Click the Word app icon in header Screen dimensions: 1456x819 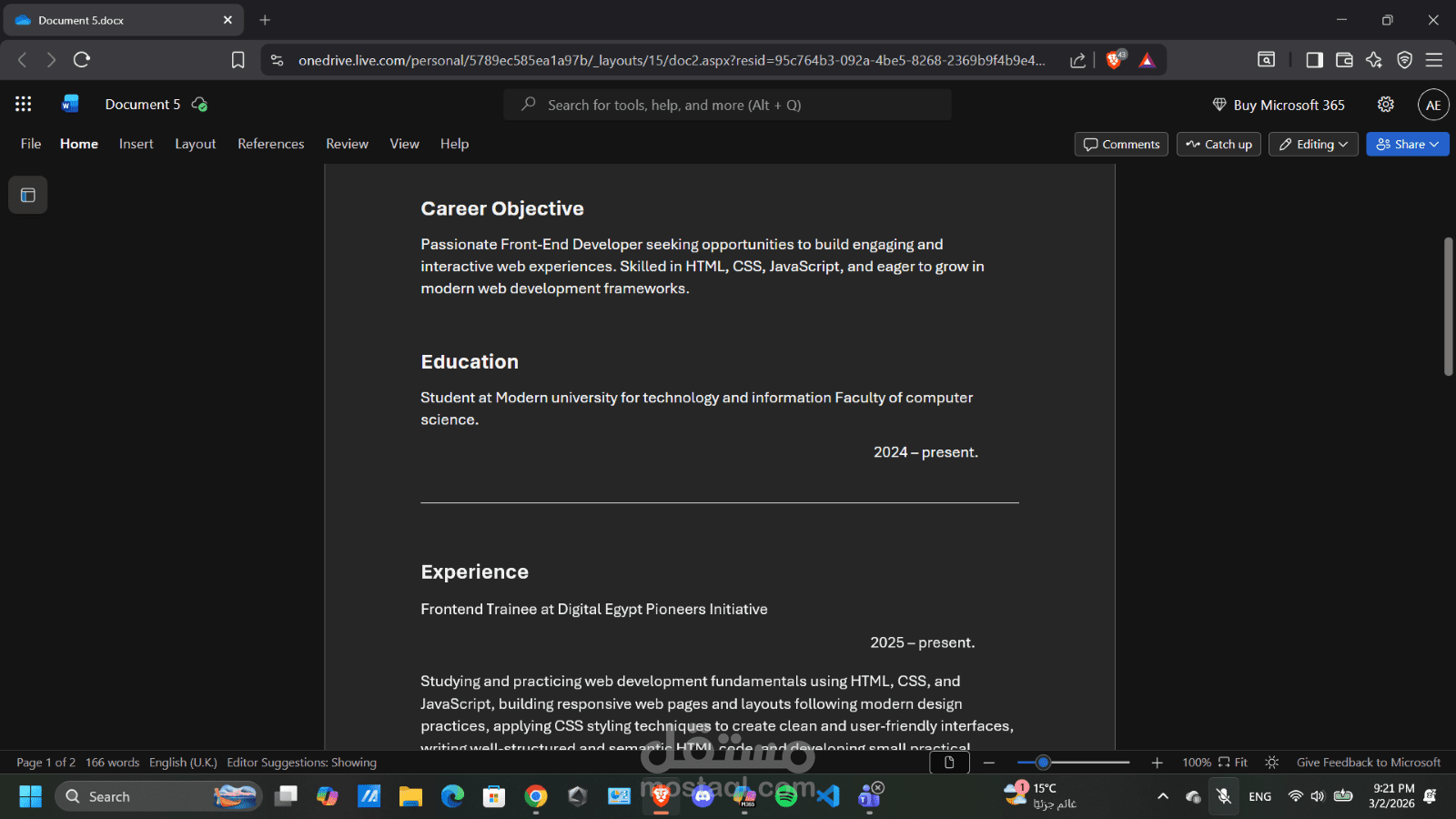point(70,104)
